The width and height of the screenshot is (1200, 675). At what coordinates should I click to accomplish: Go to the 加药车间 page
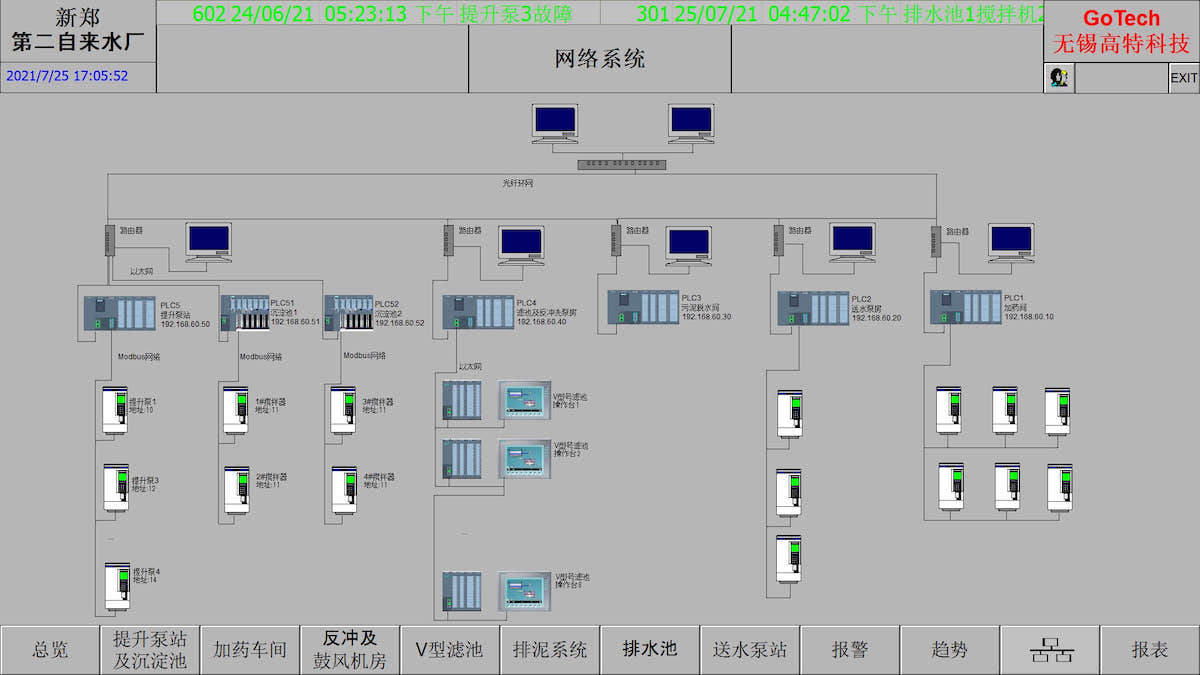click(x=250, y=650)
